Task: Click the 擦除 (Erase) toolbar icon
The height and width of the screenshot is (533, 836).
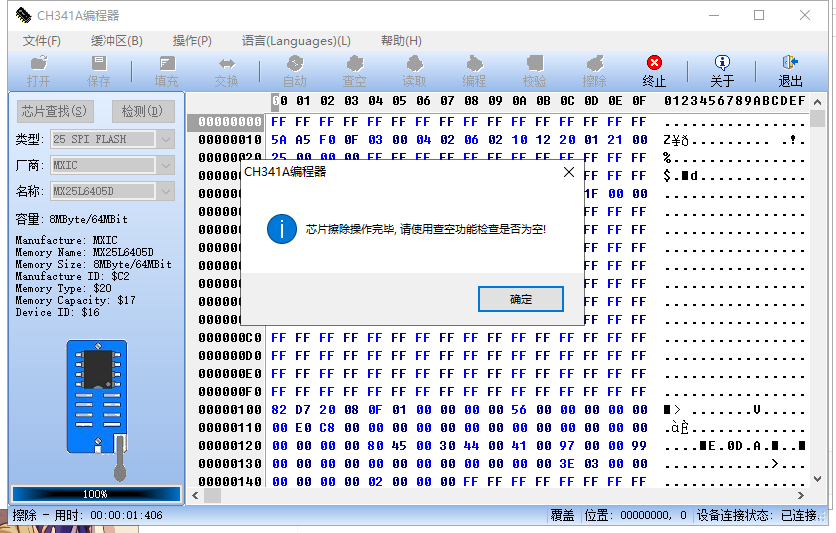Action: (x=594, y=71)
